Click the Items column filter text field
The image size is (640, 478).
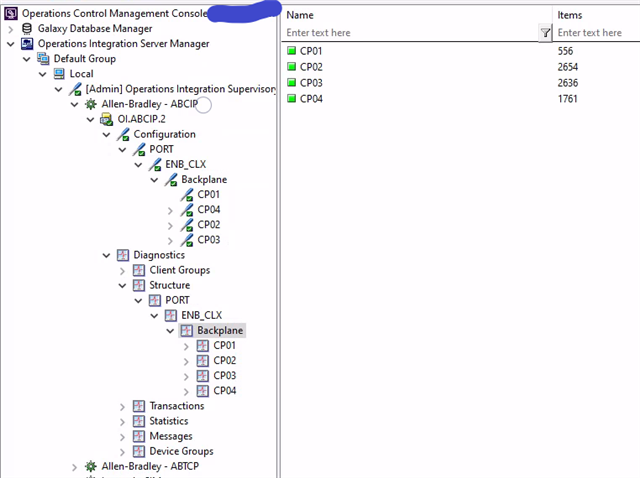pyautogui.click(x=597, y=33)
